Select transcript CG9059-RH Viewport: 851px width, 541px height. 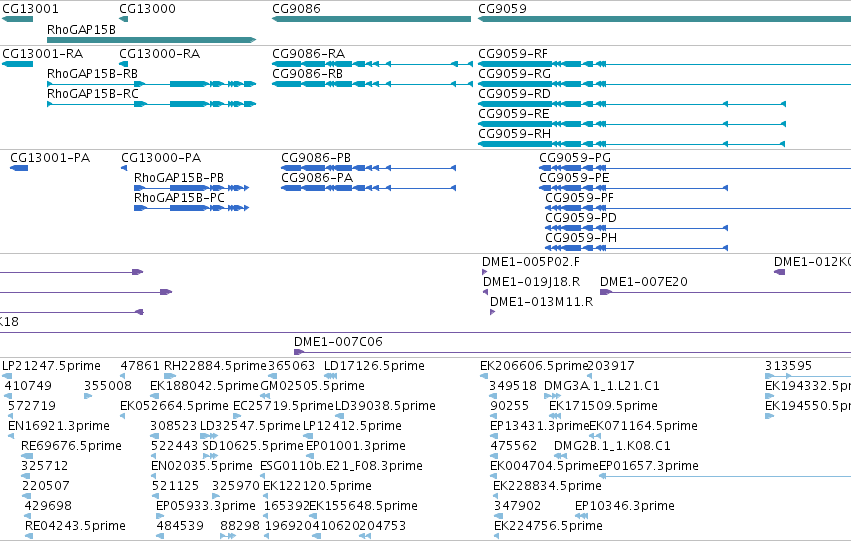point(515,134)
